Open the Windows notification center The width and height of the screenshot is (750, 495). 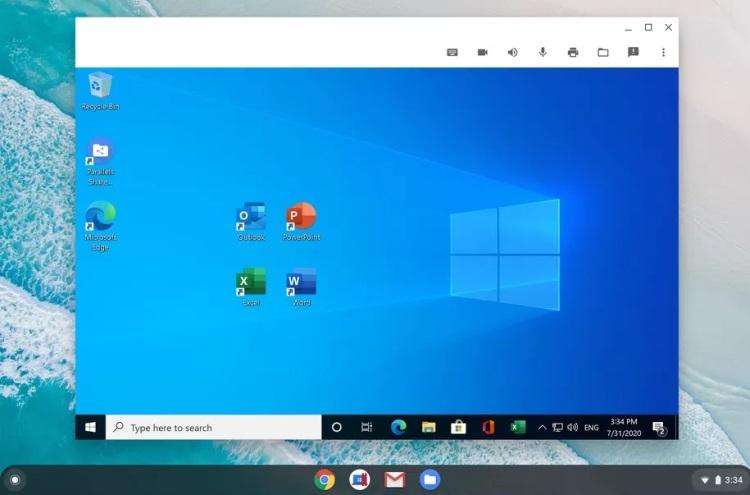tap(659, 428)
